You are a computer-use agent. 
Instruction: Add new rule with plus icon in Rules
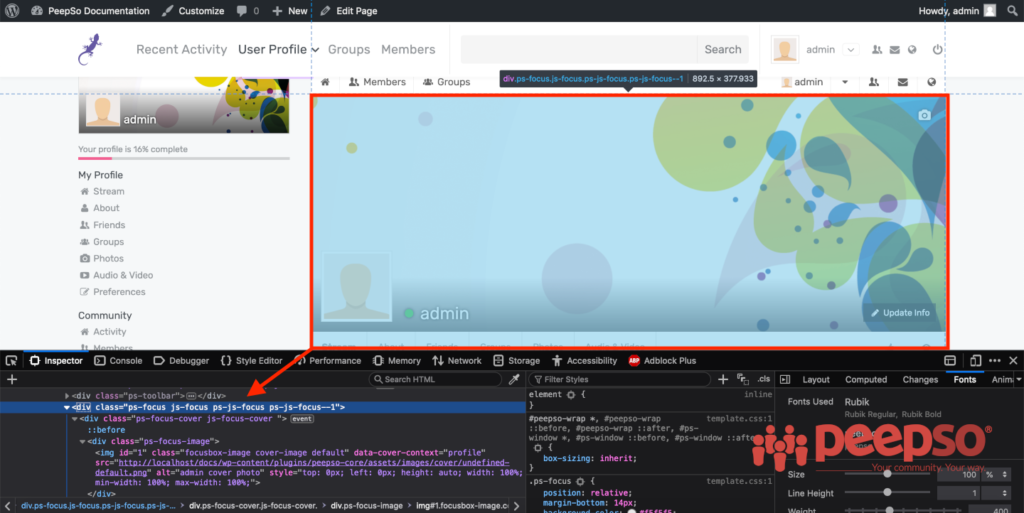pyautogui.click(x=723, y=379)
